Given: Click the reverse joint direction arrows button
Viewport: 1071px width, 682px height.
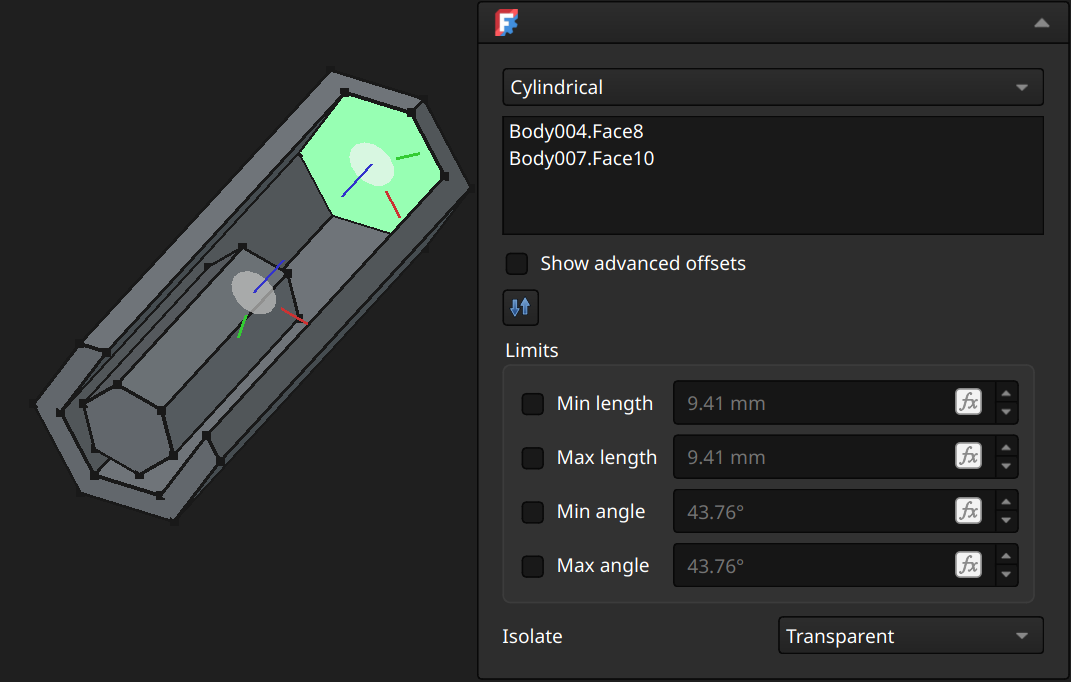Looking at the screenshot, I should 520,308.
